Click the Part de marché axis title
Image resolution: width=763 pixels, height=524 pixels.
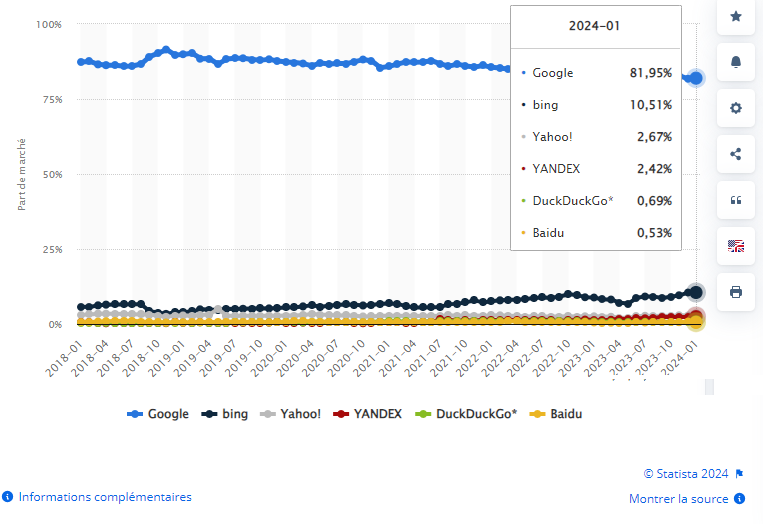click(x=21, y=175)
